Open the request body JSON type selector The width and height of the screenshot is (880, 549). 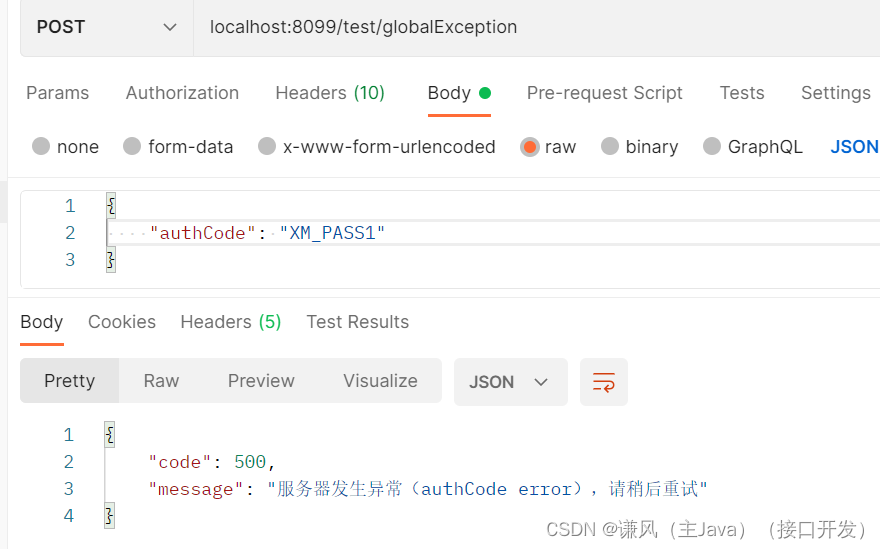click(854, 147)
